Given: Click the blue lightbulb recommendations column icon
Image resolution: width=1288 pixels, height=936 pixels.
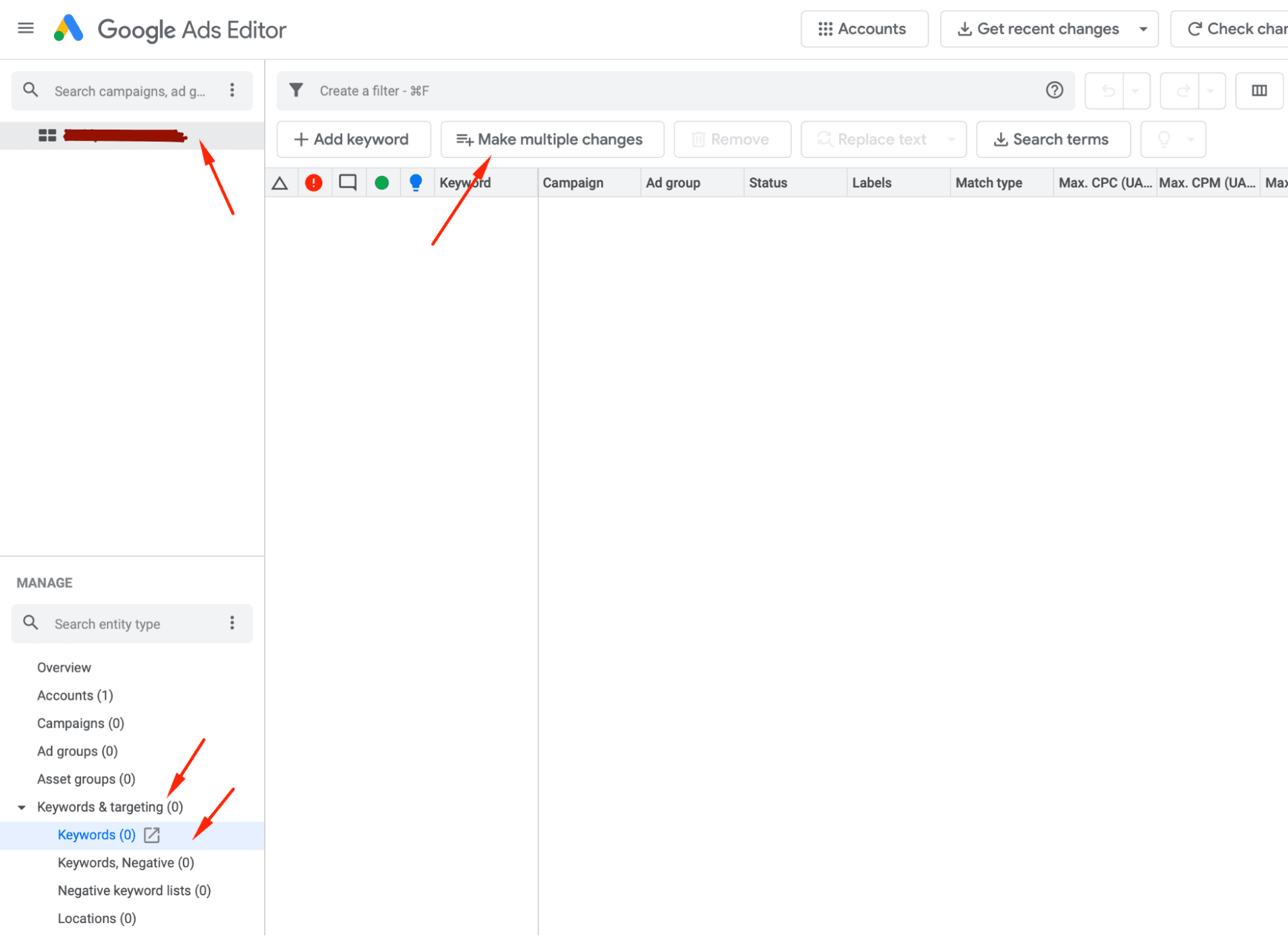Looking at the screenshot, I should [416, 183].
